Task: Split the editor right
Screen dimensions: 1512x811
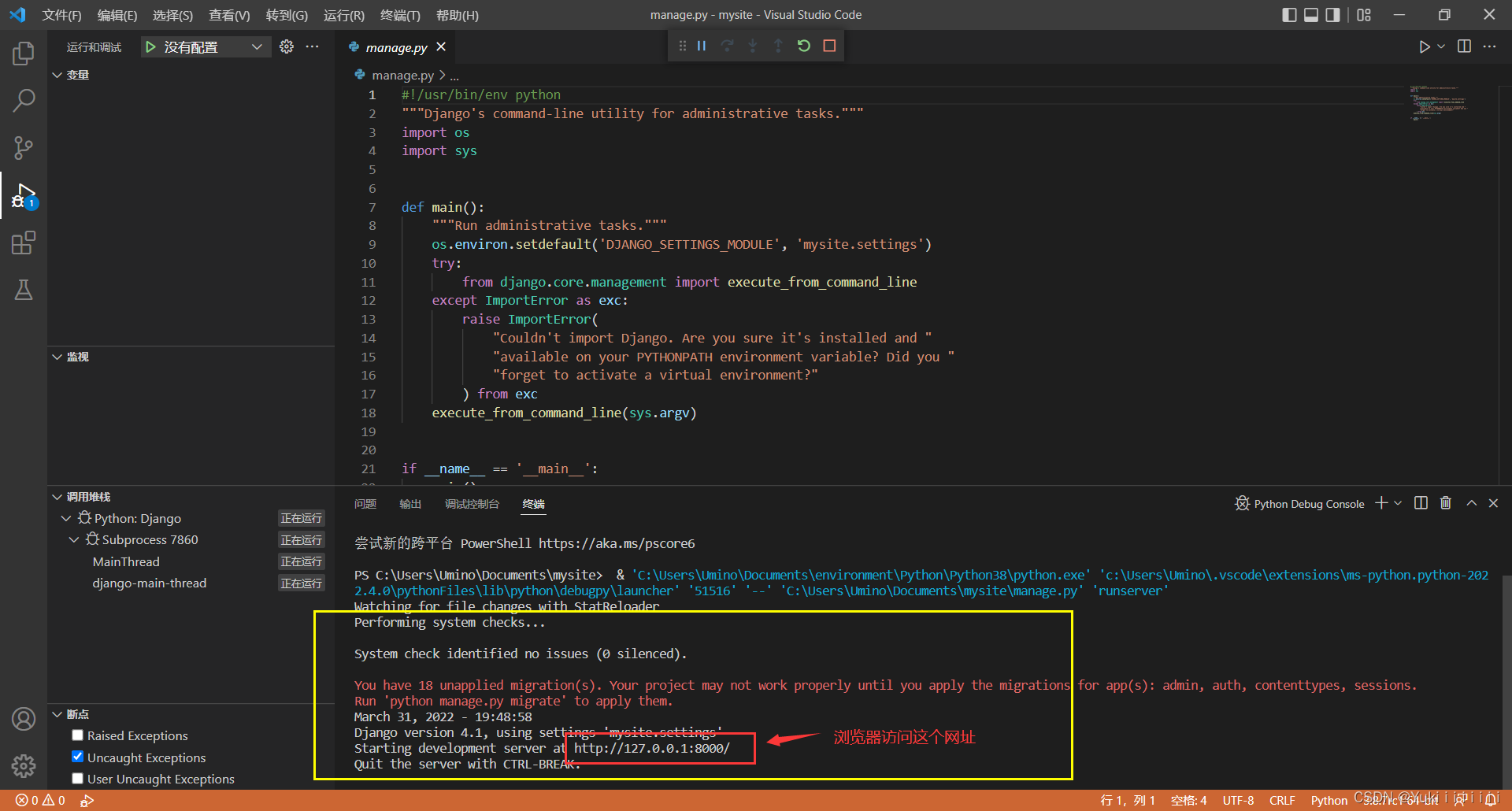Action: click(1464, 46)
